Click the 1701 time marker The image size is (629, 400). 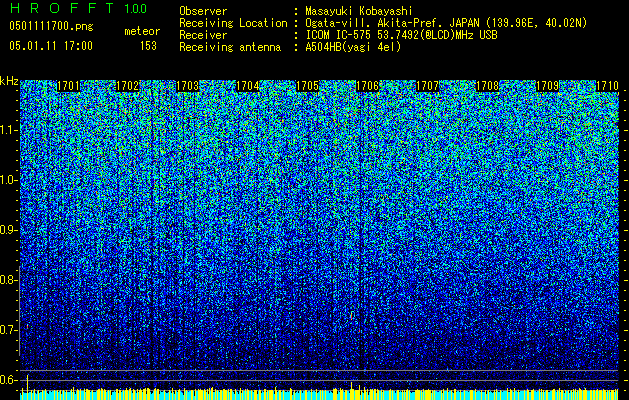pos(68,86)
